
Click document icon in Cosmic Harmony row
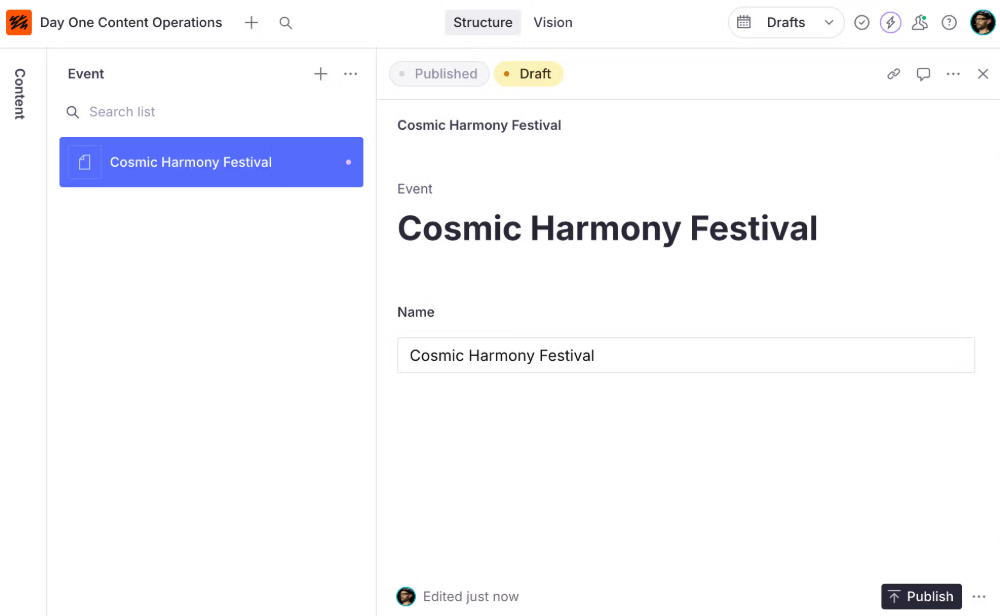coord(84,162)
